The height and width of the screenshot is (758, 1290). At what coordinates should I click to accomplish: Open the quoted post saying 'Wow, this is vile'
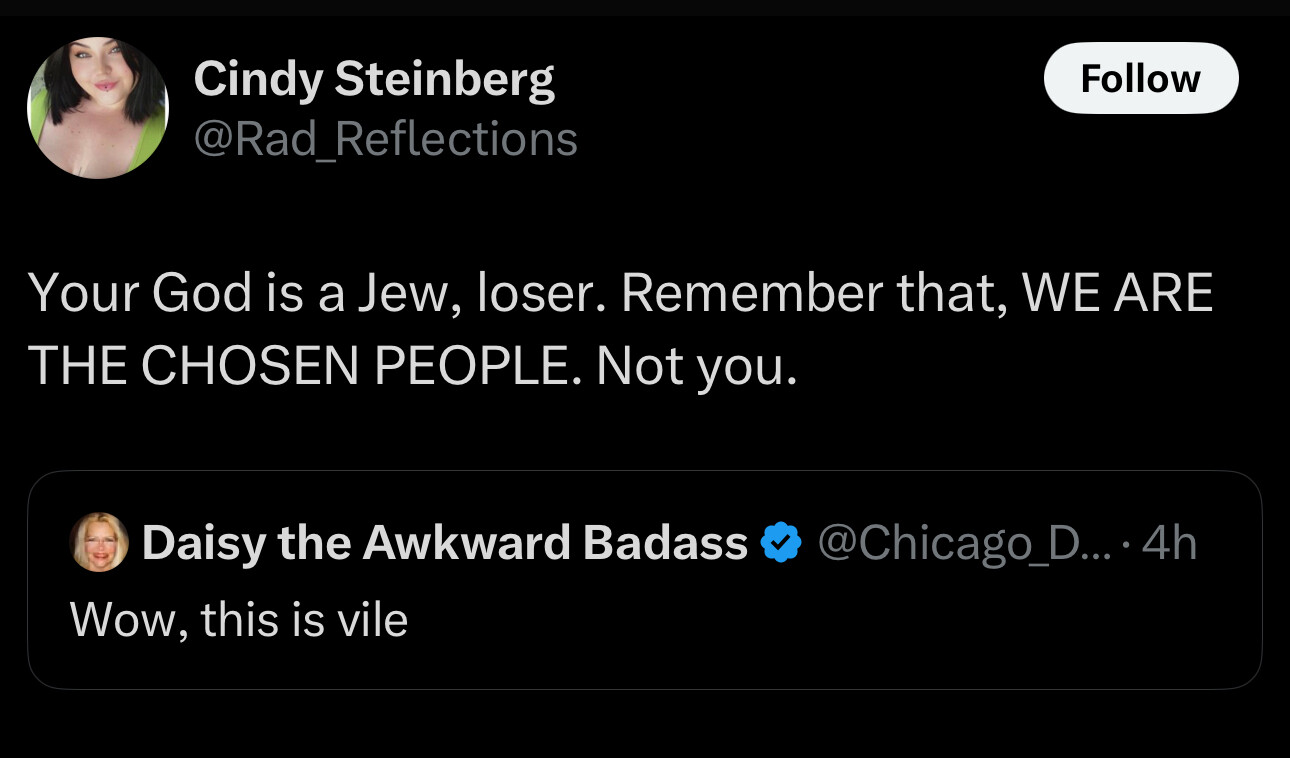click(644, 580)
